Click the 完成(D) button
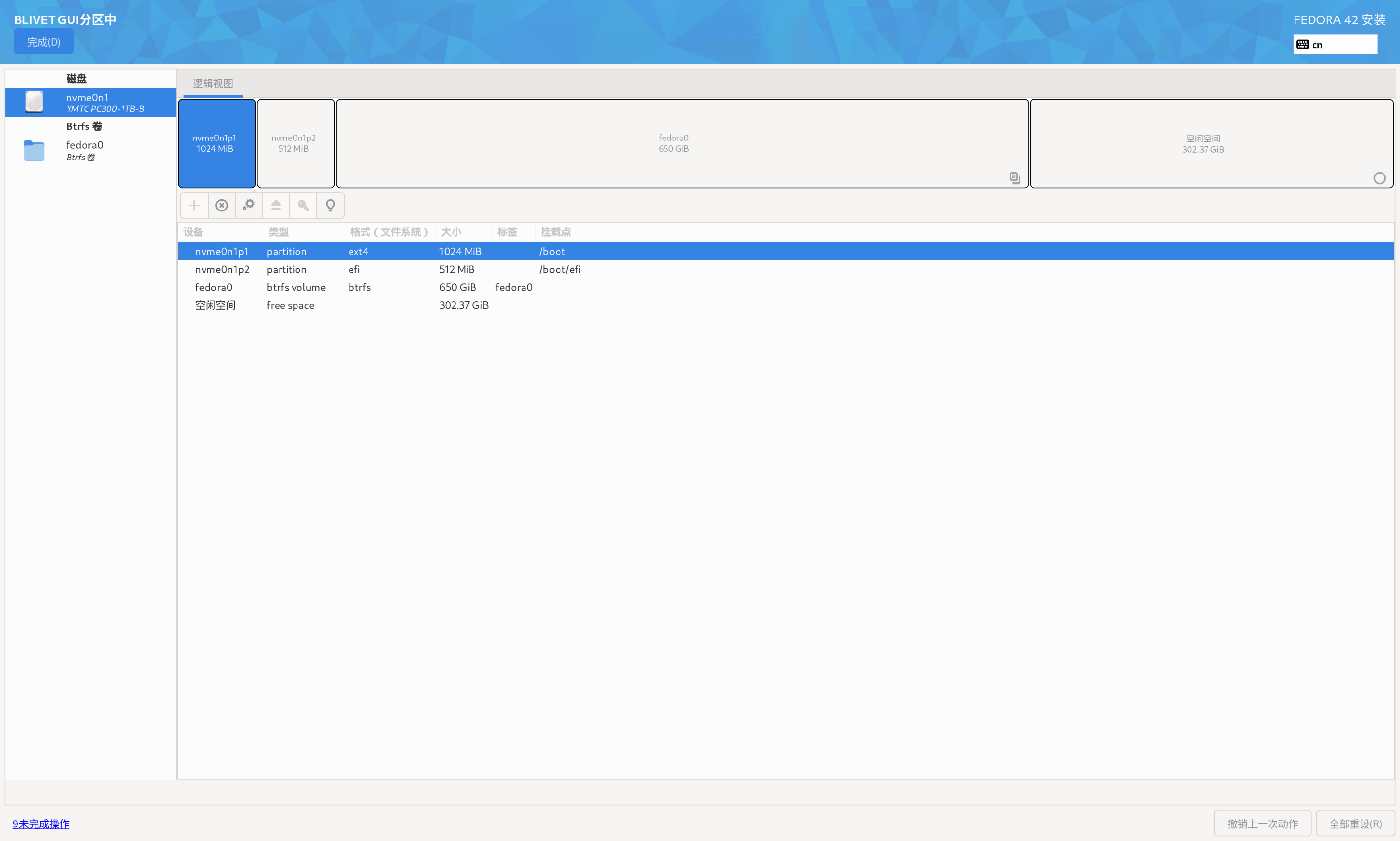The image size is (1400, 841). [43, 41]
